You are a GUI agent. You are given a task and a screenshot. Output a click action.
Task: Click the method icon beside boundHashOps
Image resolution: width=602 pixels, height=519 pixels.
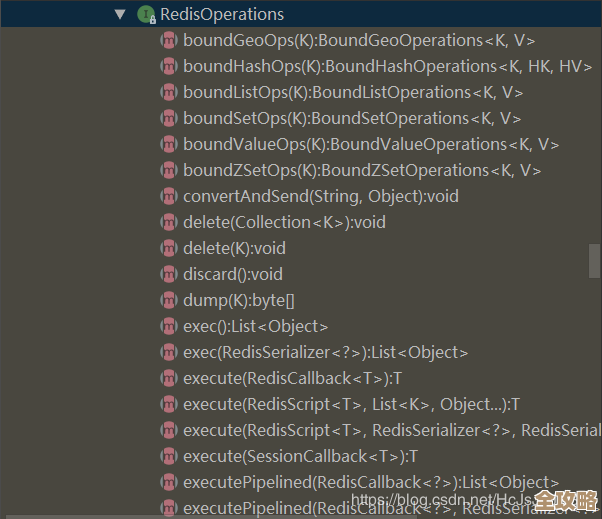coord(169,67)
